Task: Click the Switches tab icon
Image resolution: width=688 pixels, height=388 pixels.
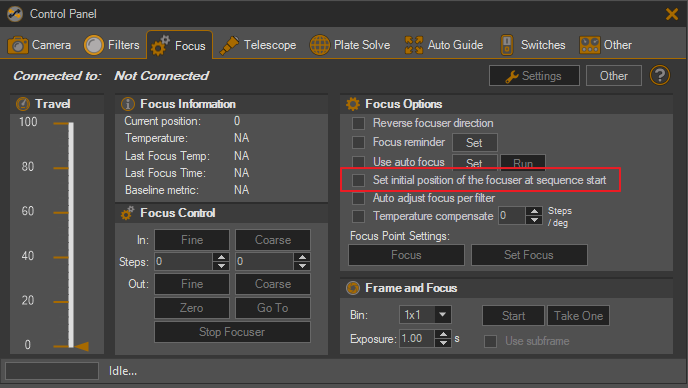Action: tap(507, 45)
